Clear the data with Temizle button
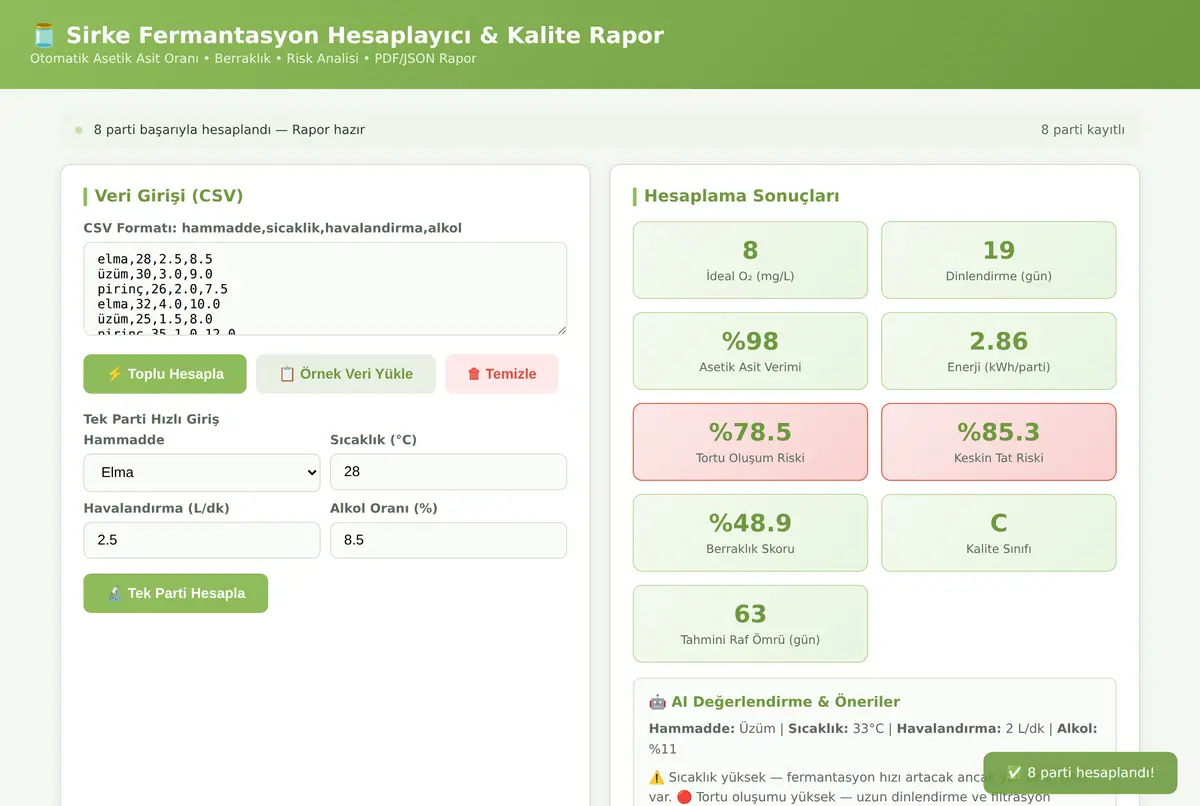The height and width of the screenshot is (806, 1200). tap(502, 374)
